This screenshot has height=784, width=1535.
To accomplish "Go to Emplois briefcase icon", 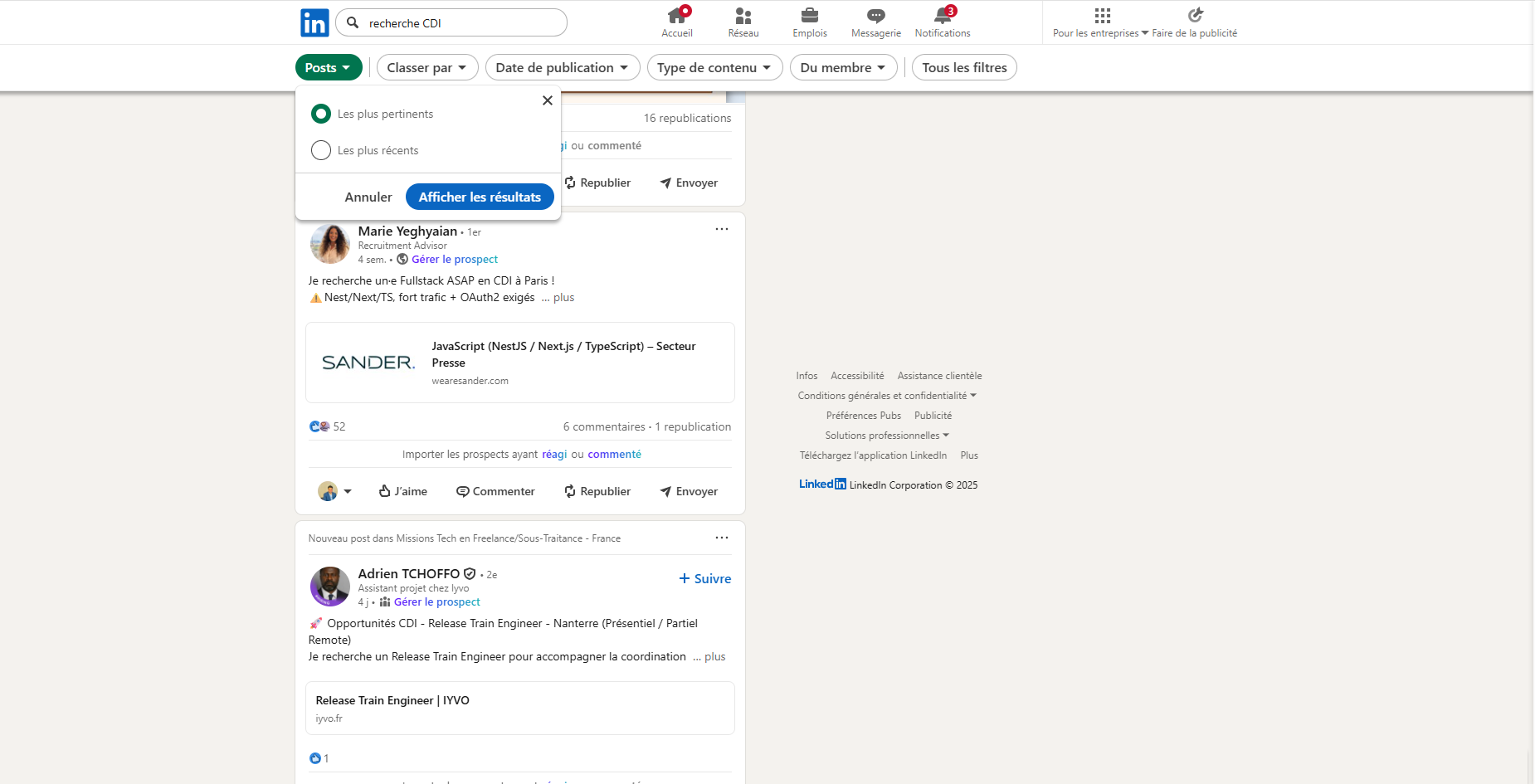I will pos(809,16).
